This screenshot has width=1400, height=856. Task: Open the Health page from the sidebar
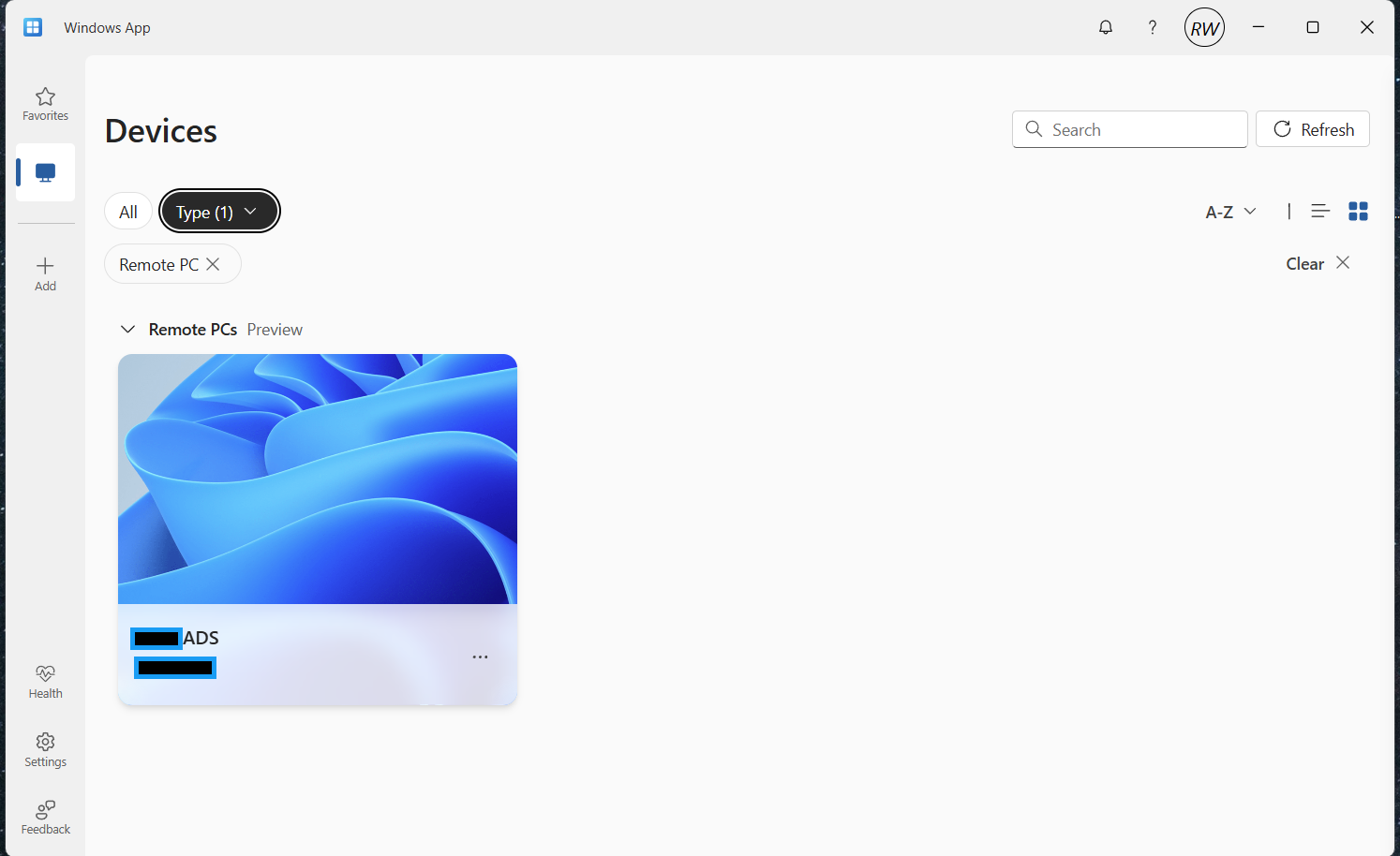tap(45, 682)
